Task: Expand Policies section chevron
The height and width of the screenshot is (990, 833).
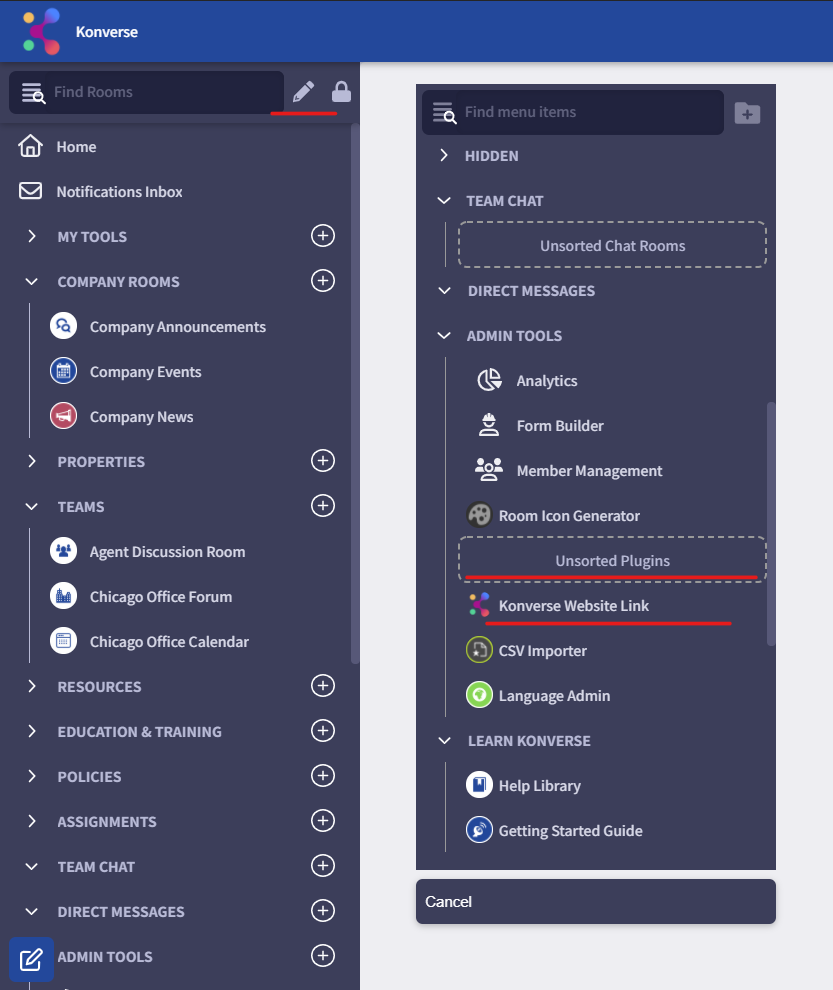Action: click(x=32, y=776)
